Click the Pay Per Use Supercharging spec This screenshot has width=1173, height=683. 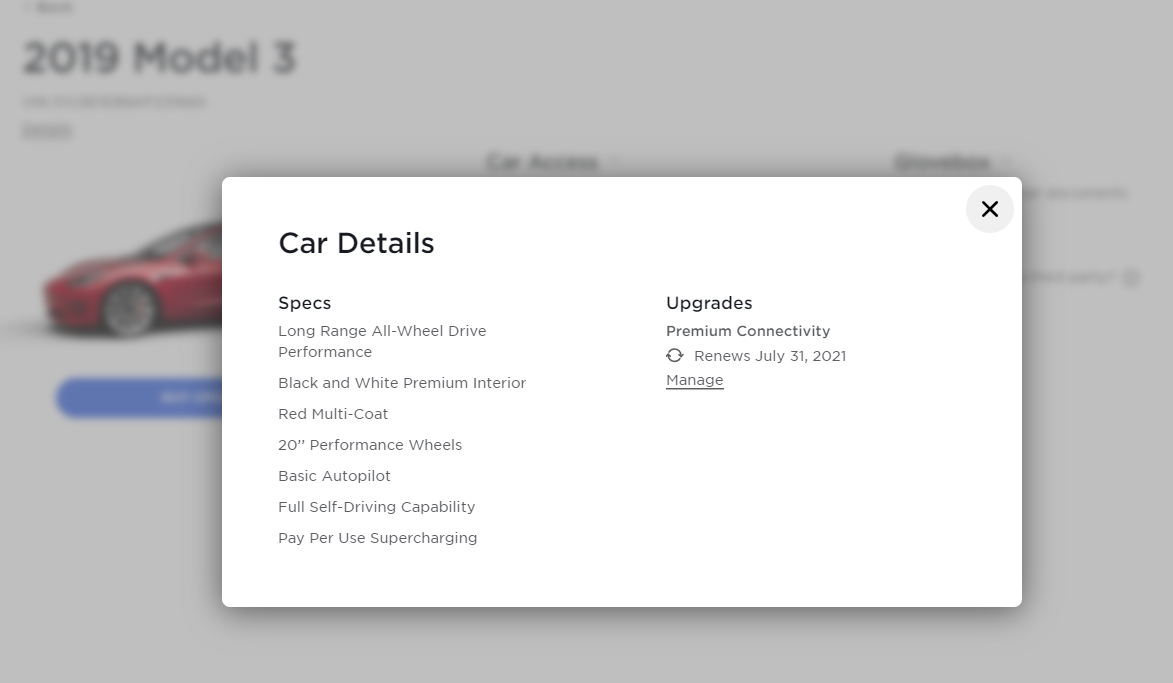377,538
